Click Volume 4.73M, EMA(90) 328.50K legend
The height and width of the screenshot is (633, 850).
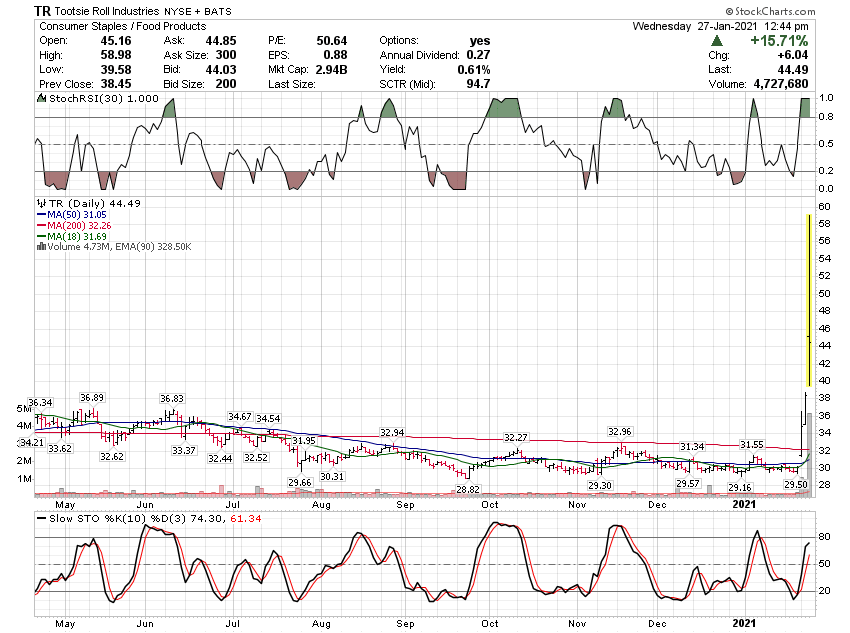coord(119,247)
